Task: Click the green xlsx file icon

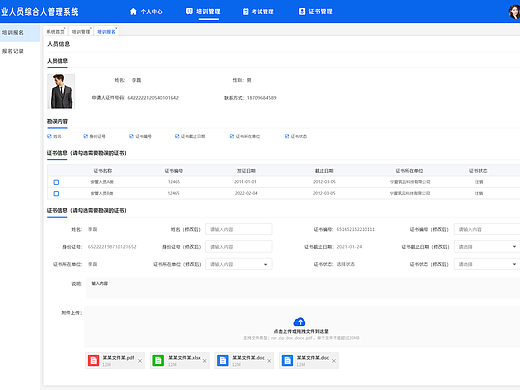Action: (x=158, y=360)
